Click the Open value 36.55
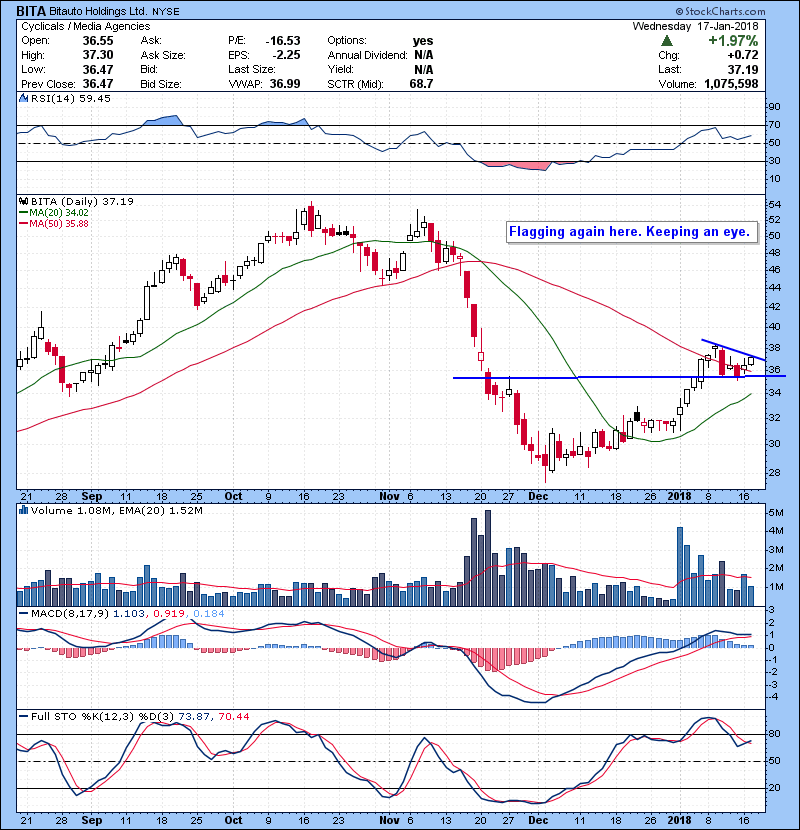 [98, 41]
